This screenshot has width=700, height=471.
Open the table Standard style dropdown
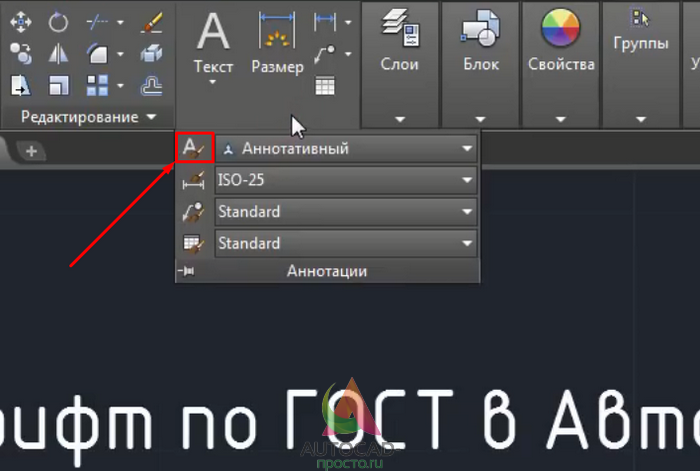346,243
